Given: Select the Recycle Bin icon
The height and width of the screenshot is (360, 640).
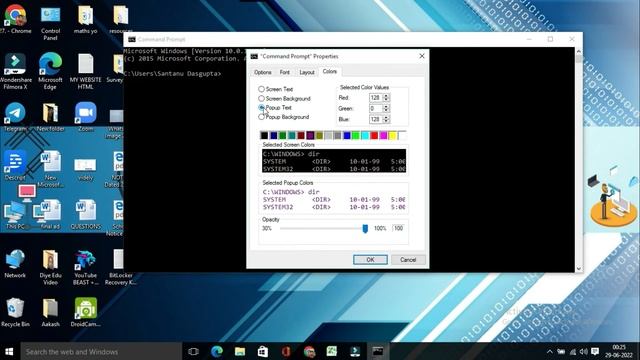Looking at the screenshot, I should click(x=15, y=312).
